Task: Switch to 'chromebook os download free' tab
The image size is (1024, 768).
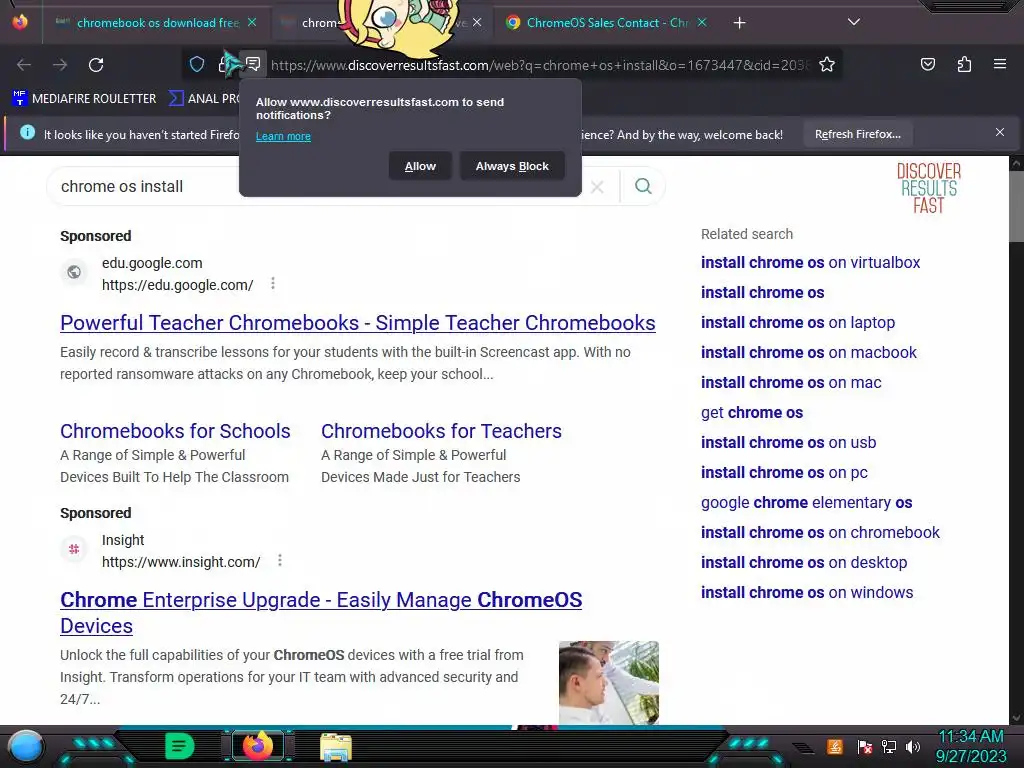Action: coord(157,23)
